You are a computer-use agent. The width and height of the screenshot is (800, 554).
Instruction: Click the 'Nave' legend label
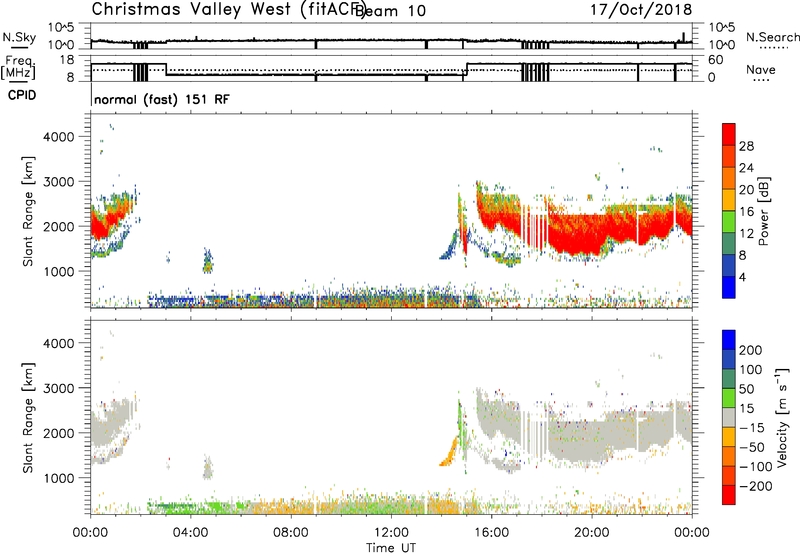point(761,70)
